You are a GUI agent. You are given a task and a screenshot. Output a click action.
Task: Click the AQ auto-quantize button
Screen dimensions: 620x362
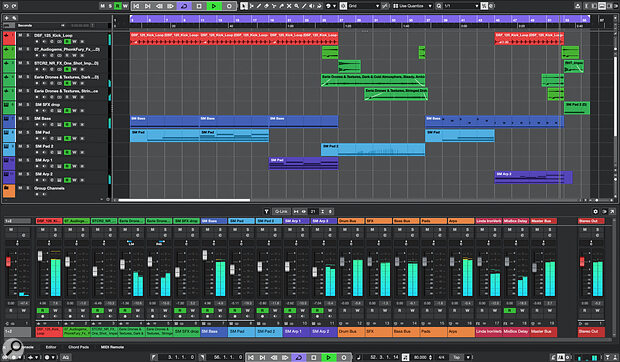click(x=66, y=357)
